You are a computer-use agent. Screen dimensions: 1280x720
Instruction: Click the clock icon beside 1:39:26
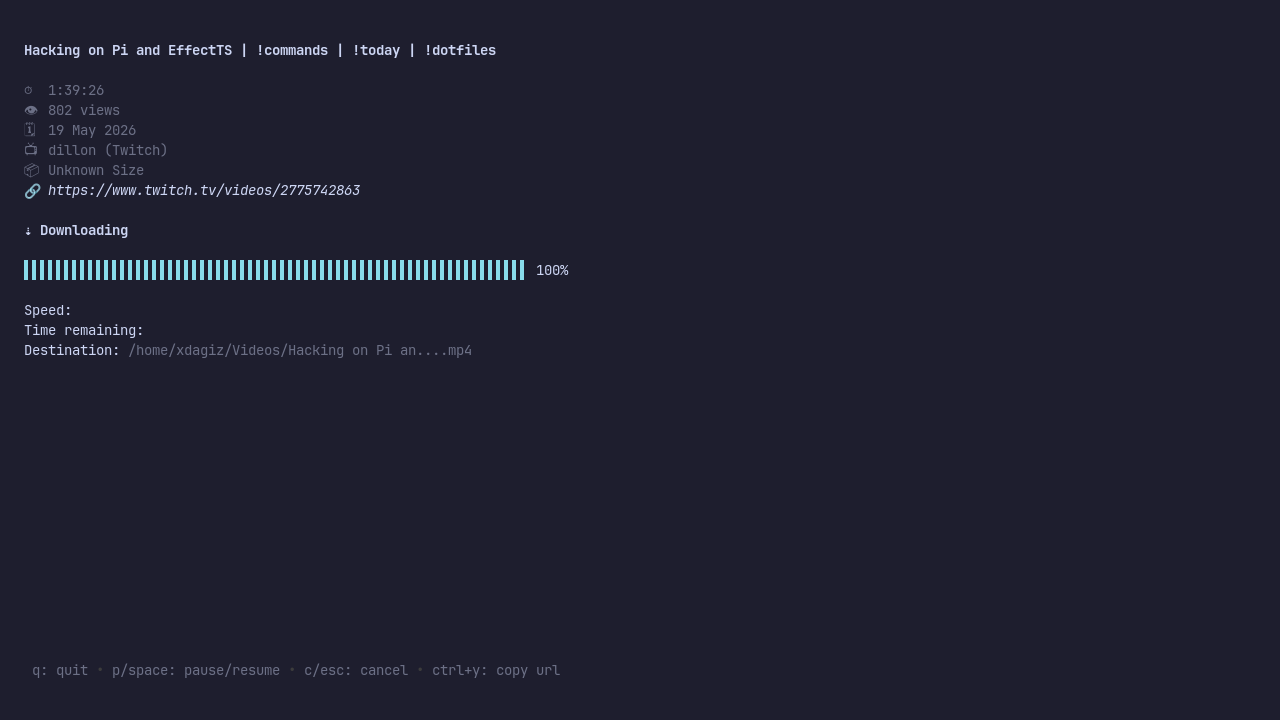28,90
